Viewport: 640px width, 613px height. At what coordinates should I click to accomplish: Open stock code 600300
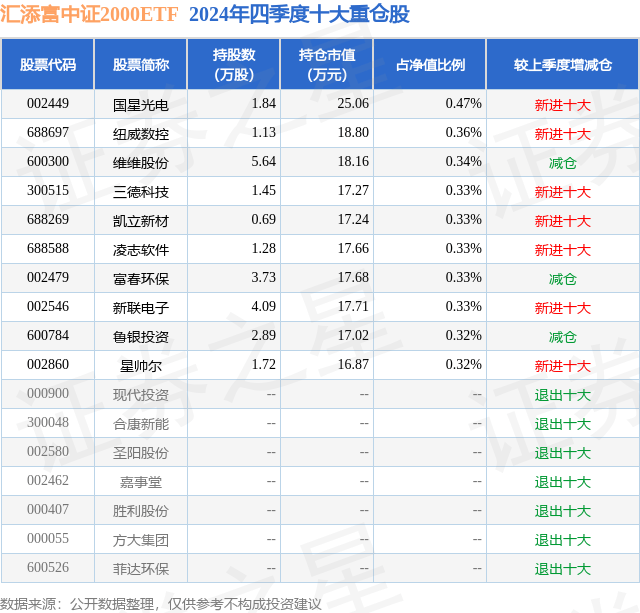point(48,162)
